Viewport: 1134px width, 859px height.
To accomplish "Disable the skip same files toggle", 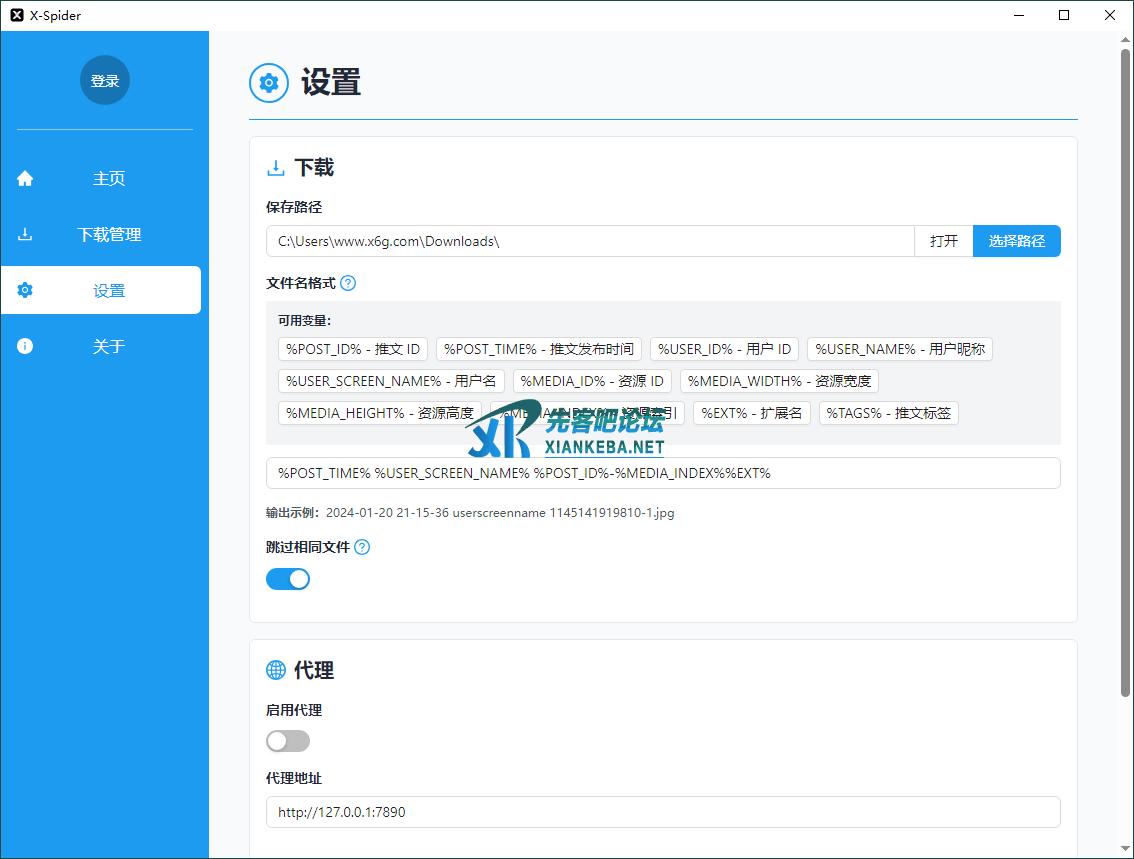I will point(288,579).
